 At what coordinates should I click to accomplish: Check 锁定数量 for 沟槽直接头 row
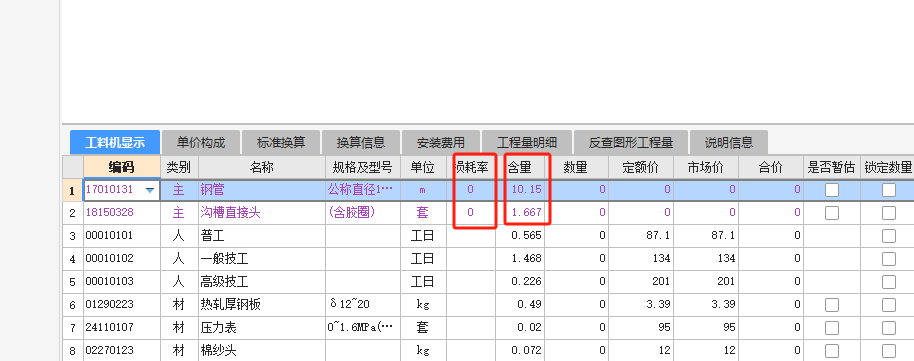coord(888,213)
